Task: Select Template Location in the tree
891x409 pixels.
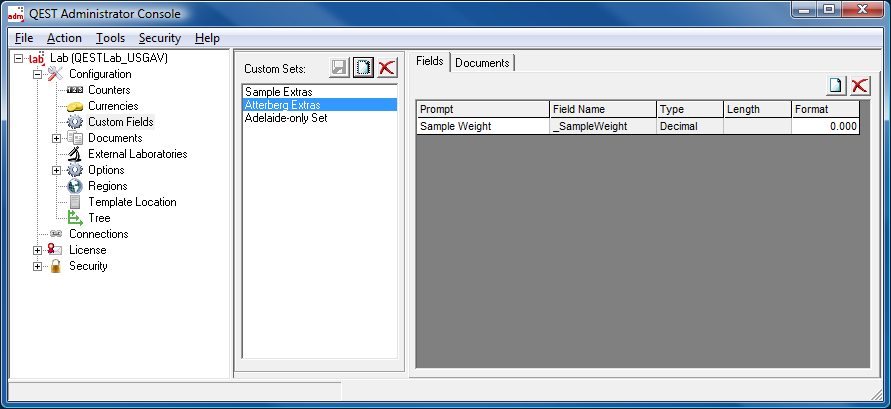Action: click(131, 202)
